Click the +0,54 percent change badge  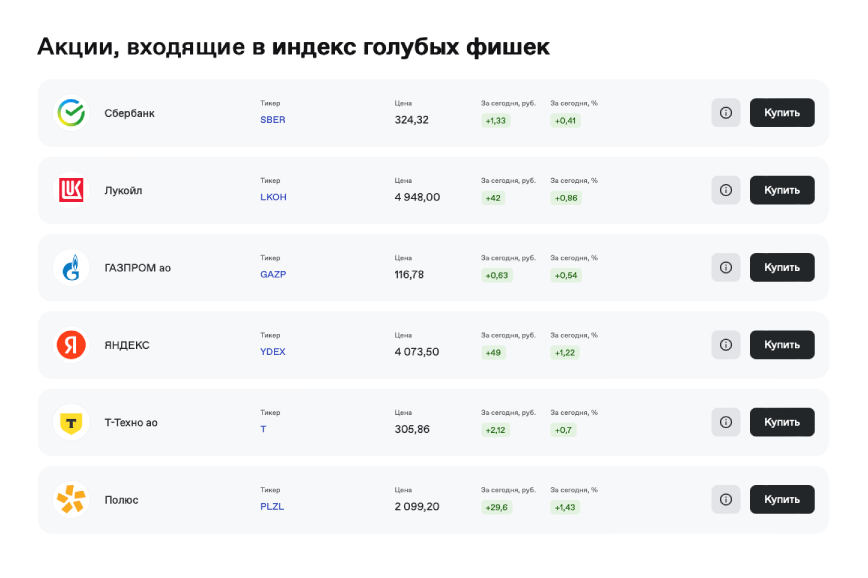tap(566, 275)
